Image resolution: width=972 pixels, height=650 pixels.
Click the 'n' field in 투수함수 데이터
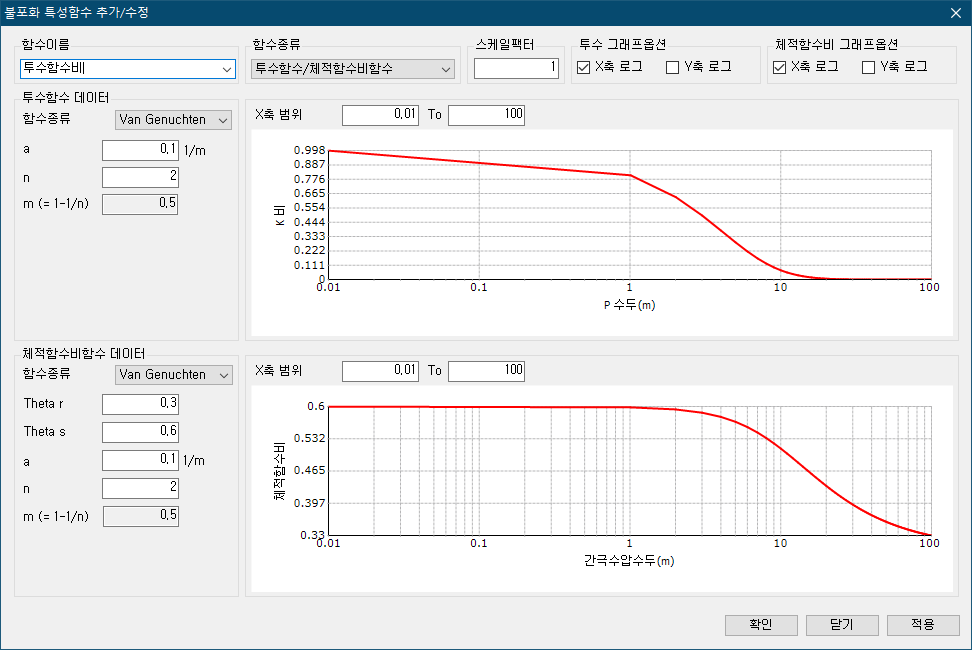[140, 177]
